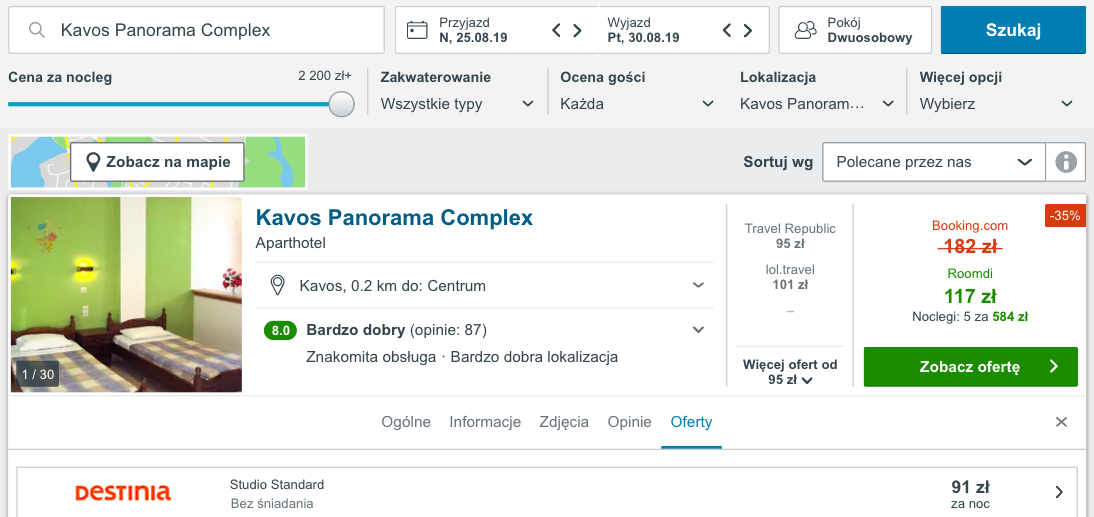This screenshot has width=1094, height=517.
Task: Open the check-in calendar icon
Action: 417,30
